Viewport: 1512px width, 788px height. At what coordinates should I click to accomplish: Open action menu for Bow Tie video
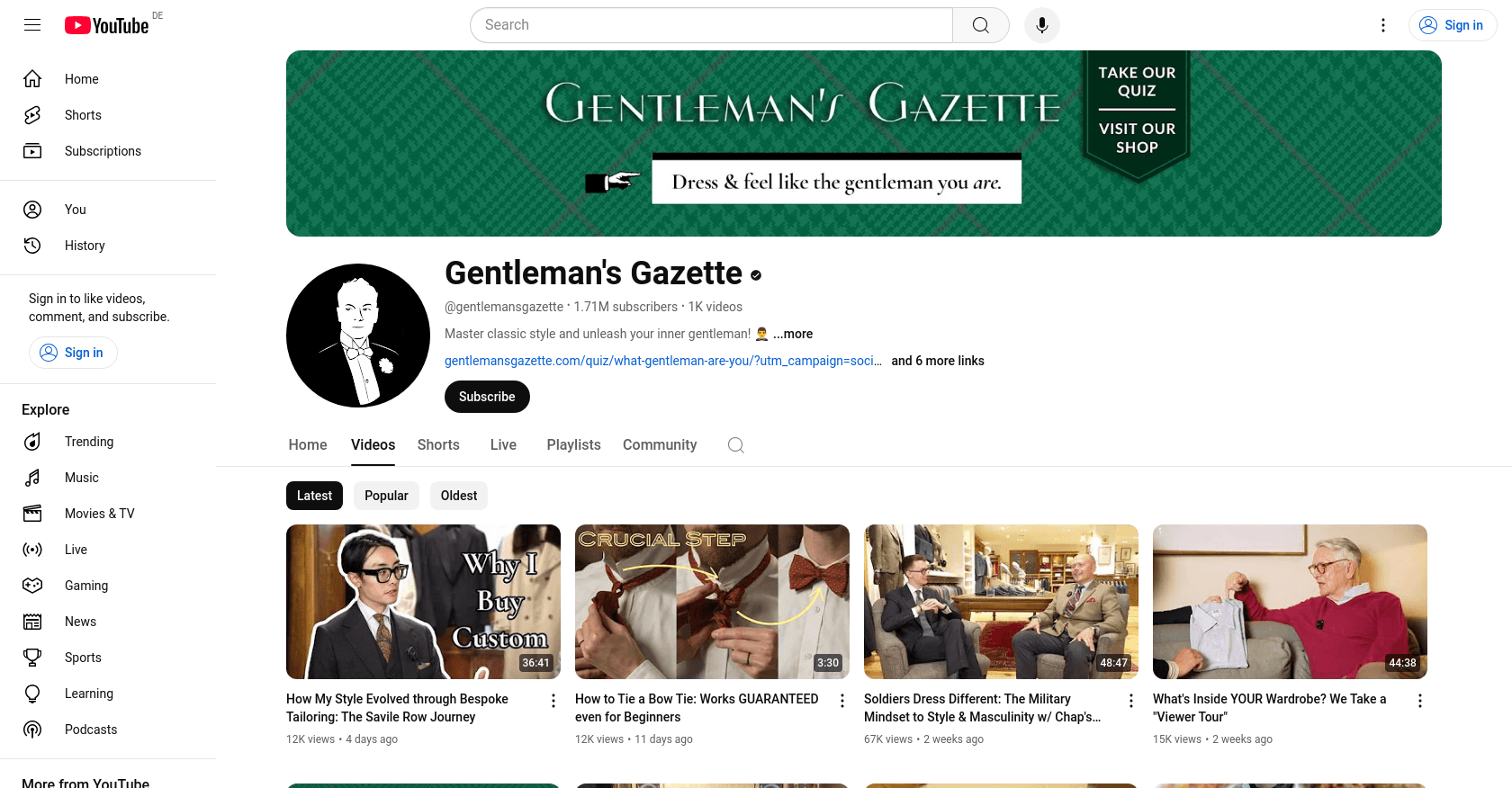pyautogui.click(x=842, y=701)
